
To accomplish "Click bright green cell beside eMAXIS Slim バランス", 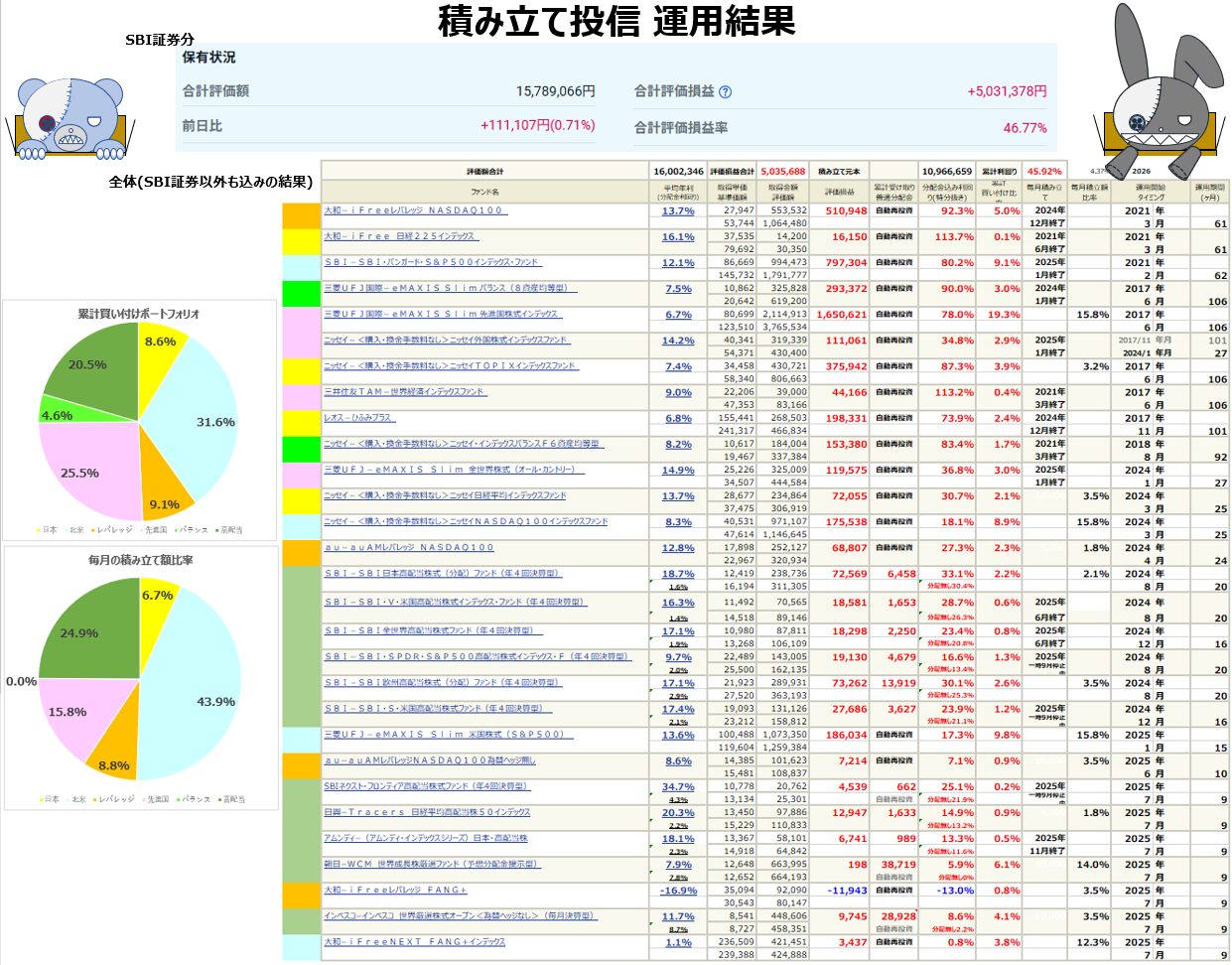I will click(x=301, y=294).
